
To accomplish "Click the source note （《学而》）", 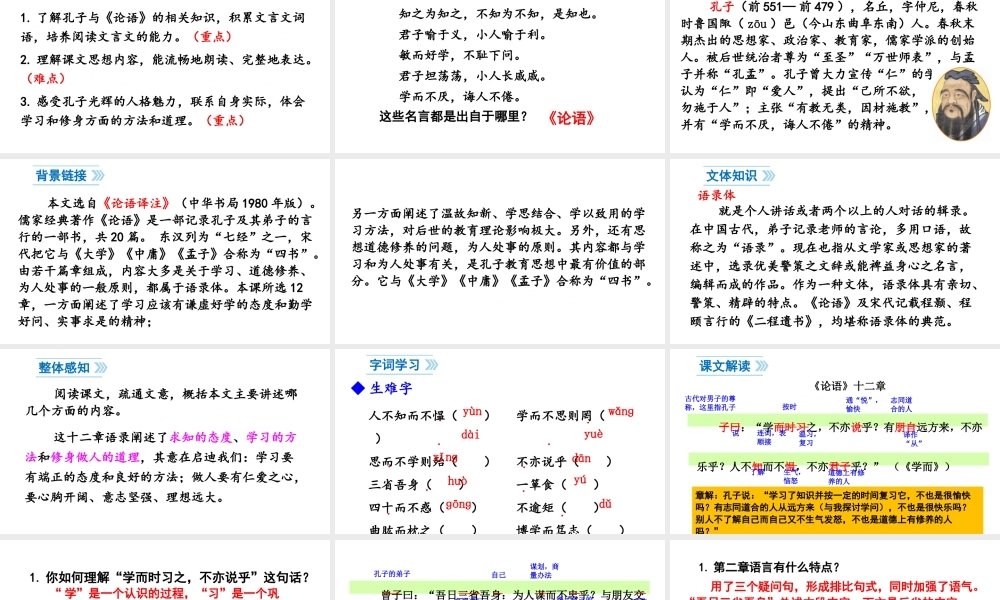I will click(x=922, y=466).
